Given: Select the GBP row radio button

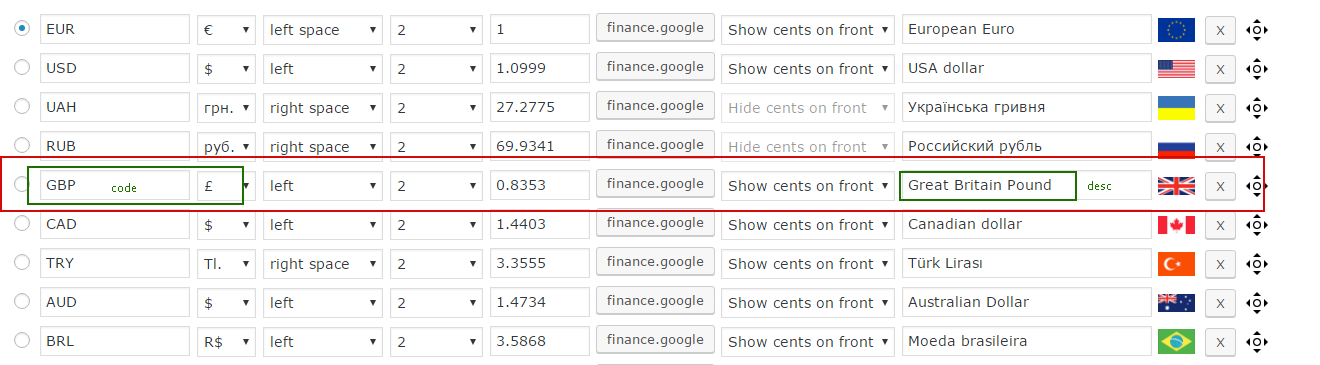Looking at the screenshot, I should (x=22, y=185).
